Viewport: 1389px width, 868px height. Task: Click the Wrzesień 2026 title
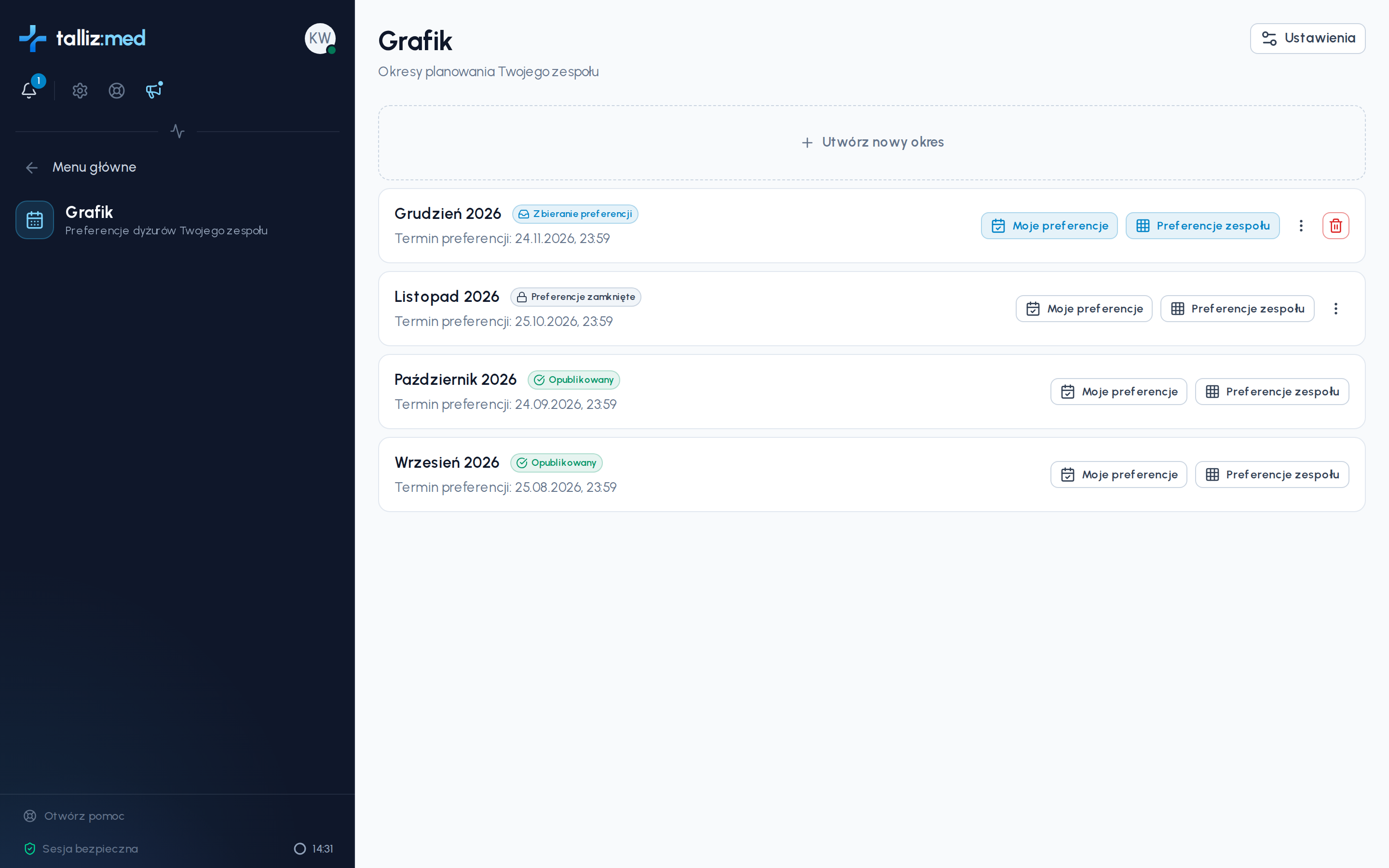(447, 463)
